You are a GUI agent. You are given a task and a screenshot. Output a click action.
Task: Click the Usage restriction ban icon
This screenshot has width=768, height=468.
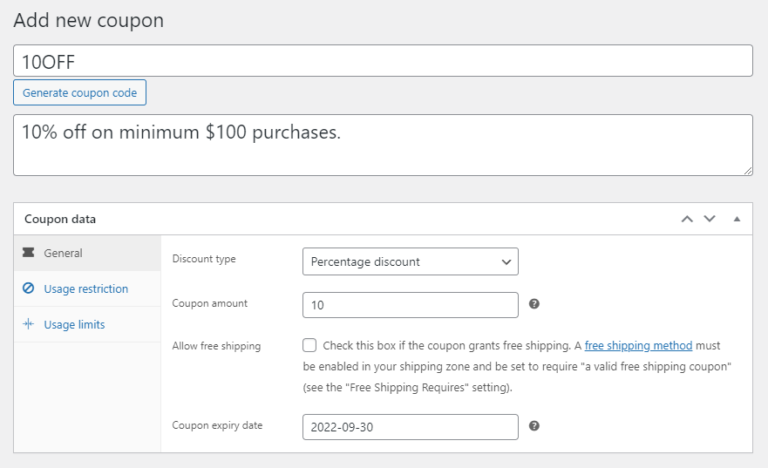[28, 289]
